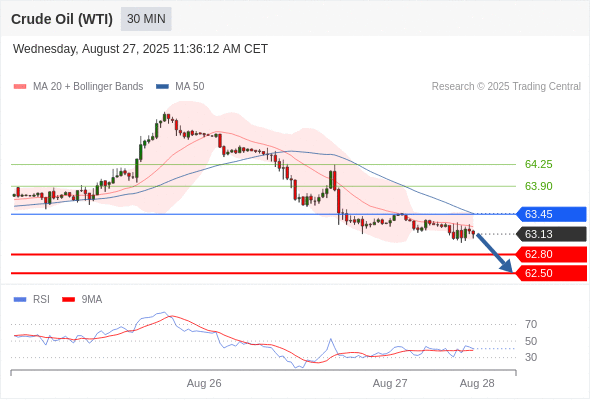Screen dimensions: 590x400
Task: Click the blue downward forecast arrow
Action: point(494,253)
